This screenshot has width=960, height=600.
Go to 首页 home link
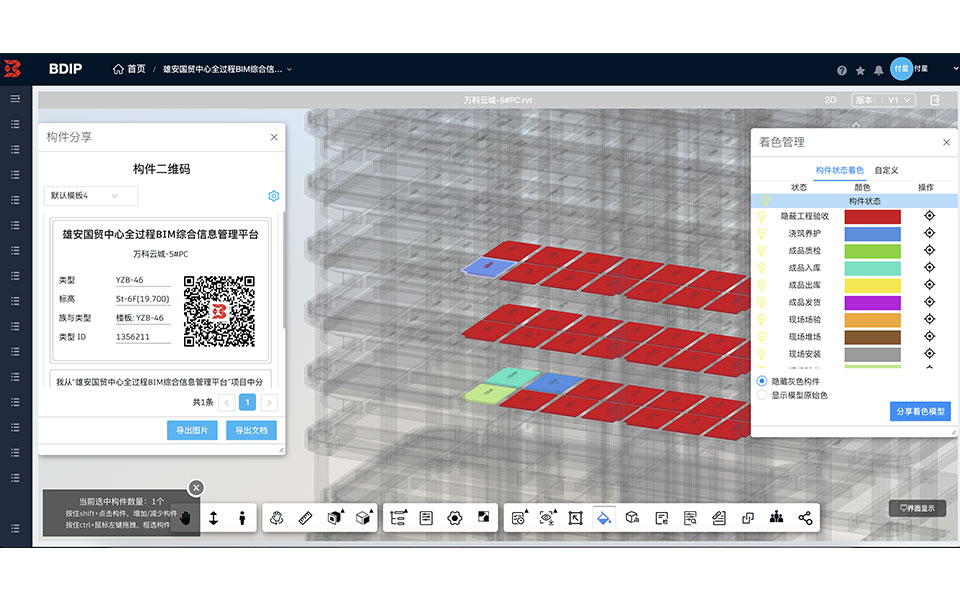(x=129, y=69)
